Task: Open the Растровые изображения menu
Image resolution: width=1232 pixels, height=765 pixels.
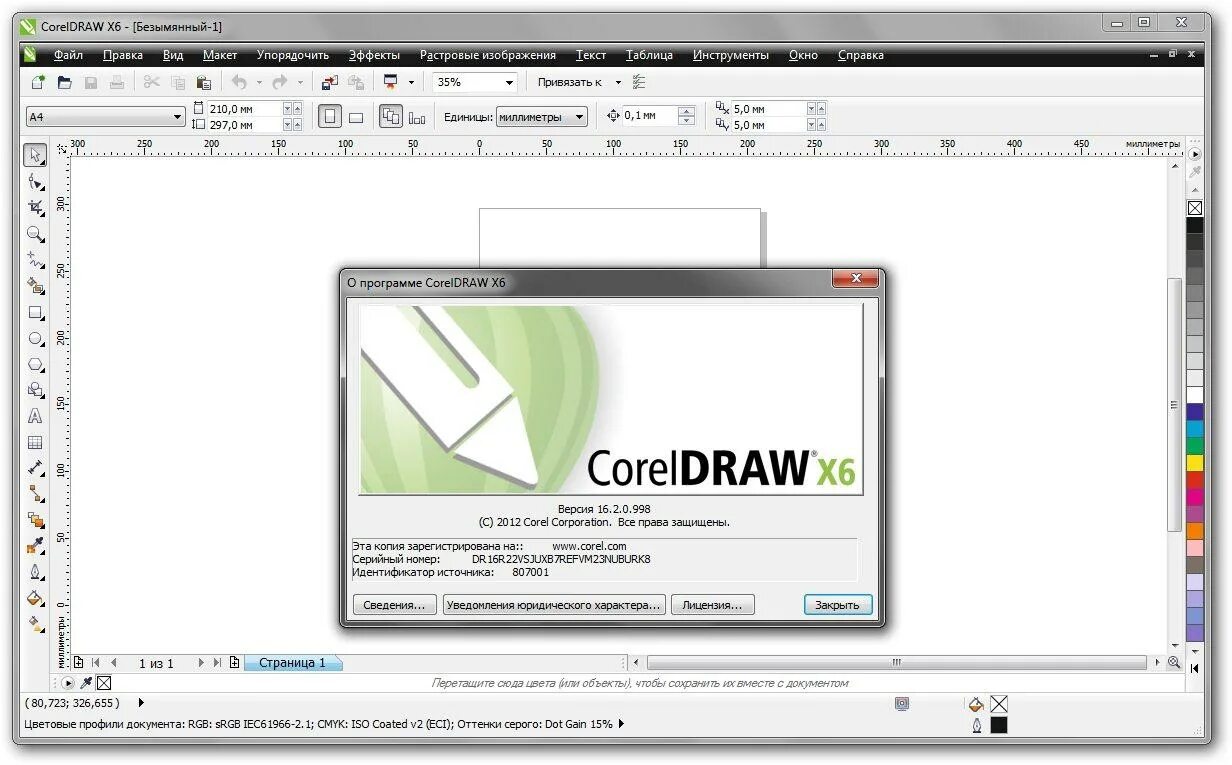Action: click(x=487, y=55)
